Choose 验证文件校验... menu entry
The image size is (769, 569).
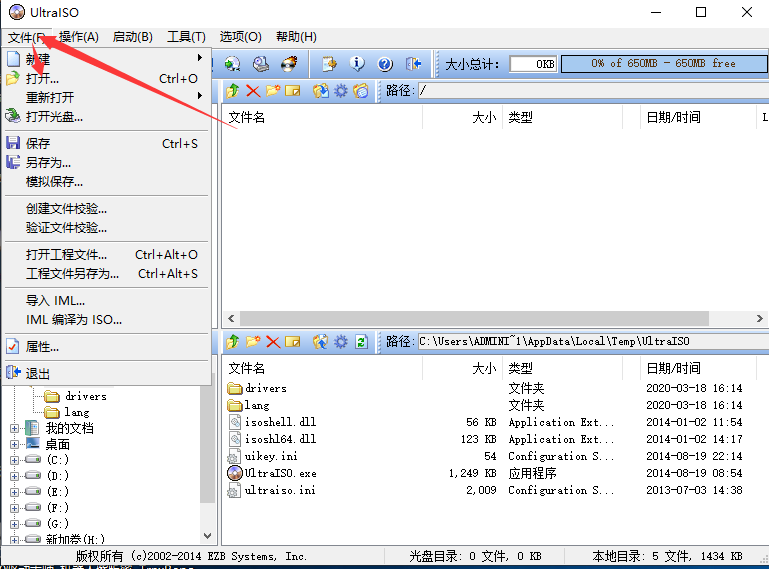pyautogui.click(x=107, y=228)
